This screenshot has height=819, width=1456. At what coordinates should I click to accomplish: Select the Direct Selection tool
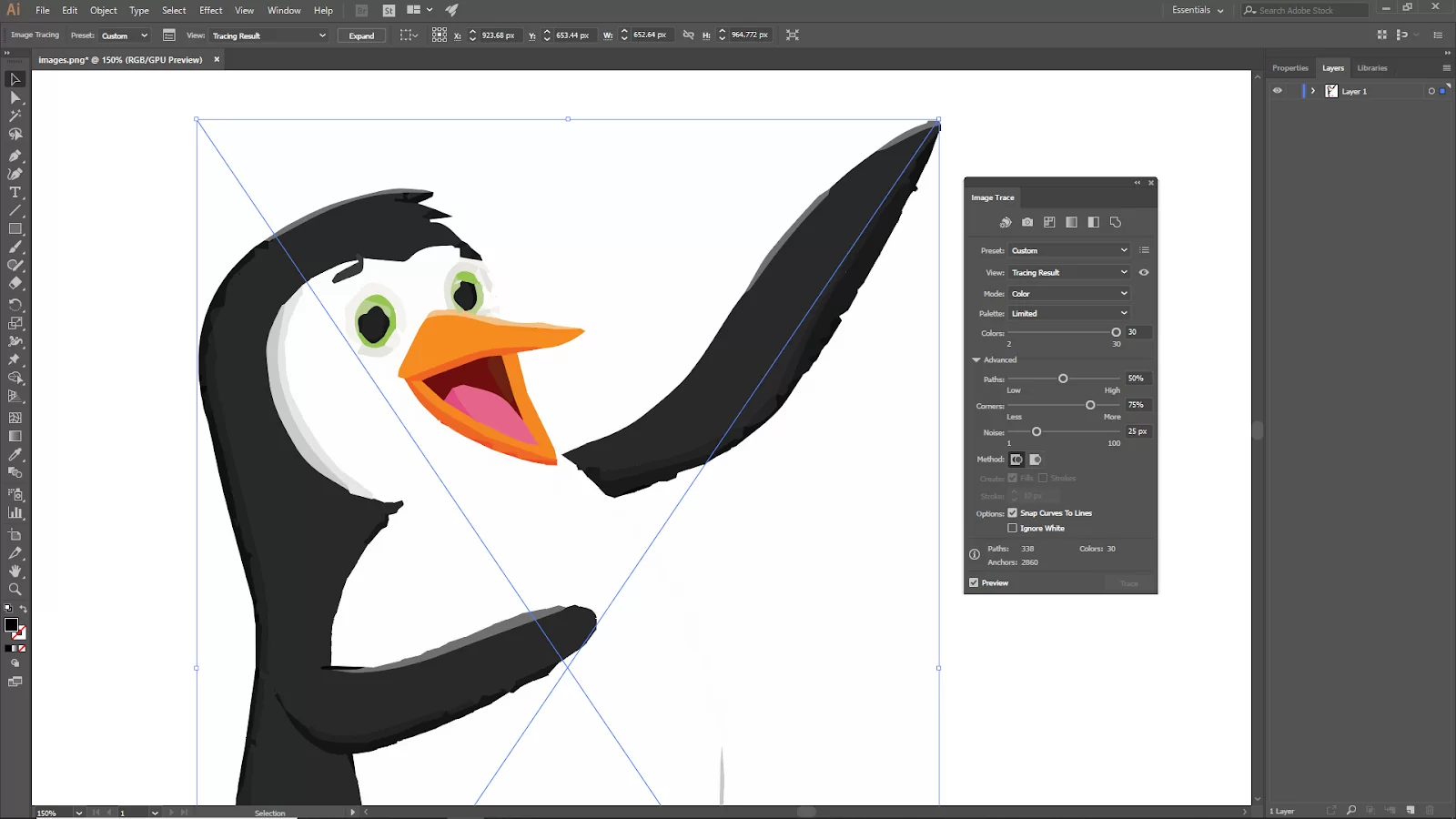[x=15, y=97]
